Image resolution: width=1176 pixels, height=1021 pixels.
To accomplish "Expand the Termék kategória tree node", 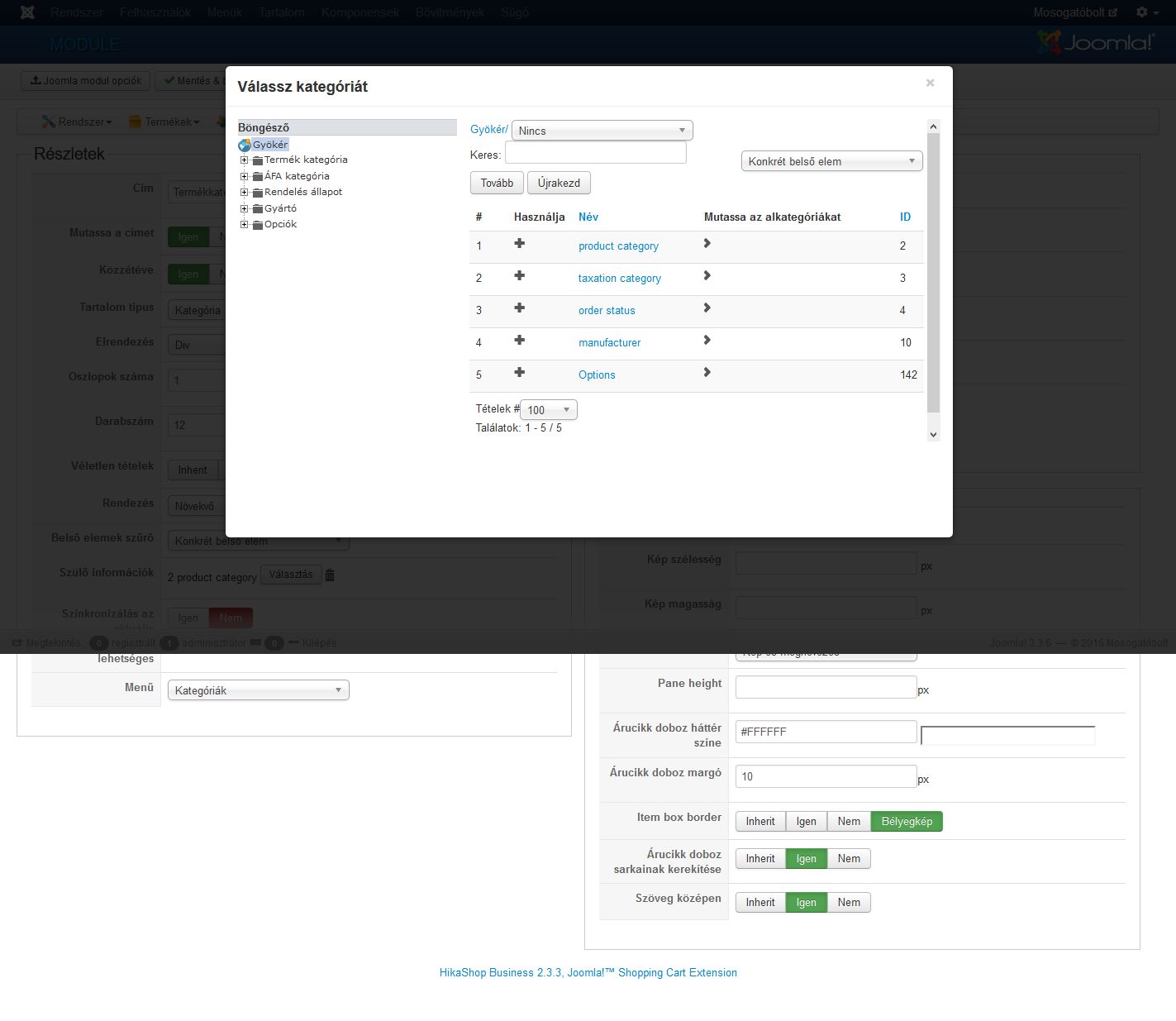I will coord(245,160).
